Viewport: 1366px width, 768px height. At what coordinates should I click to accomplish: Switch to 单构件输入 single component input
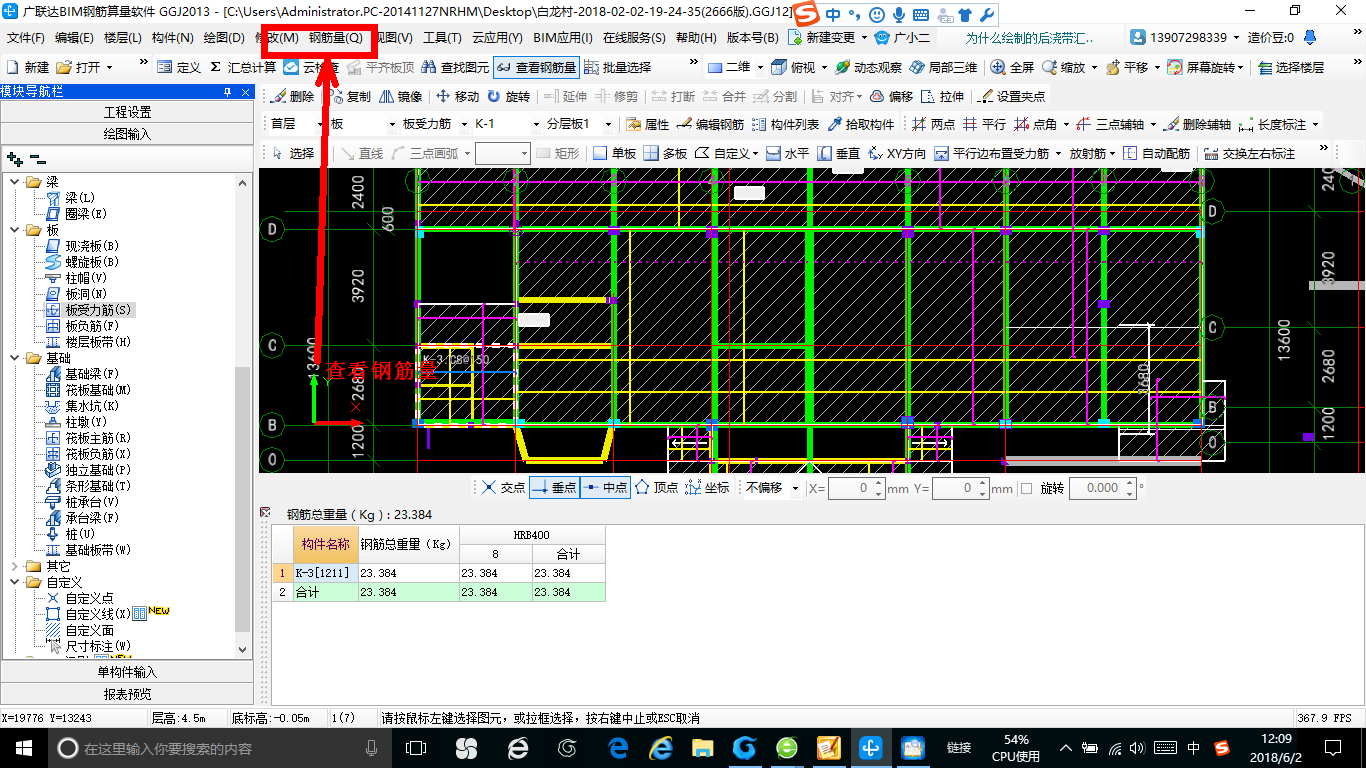click(x=127, y=672)
